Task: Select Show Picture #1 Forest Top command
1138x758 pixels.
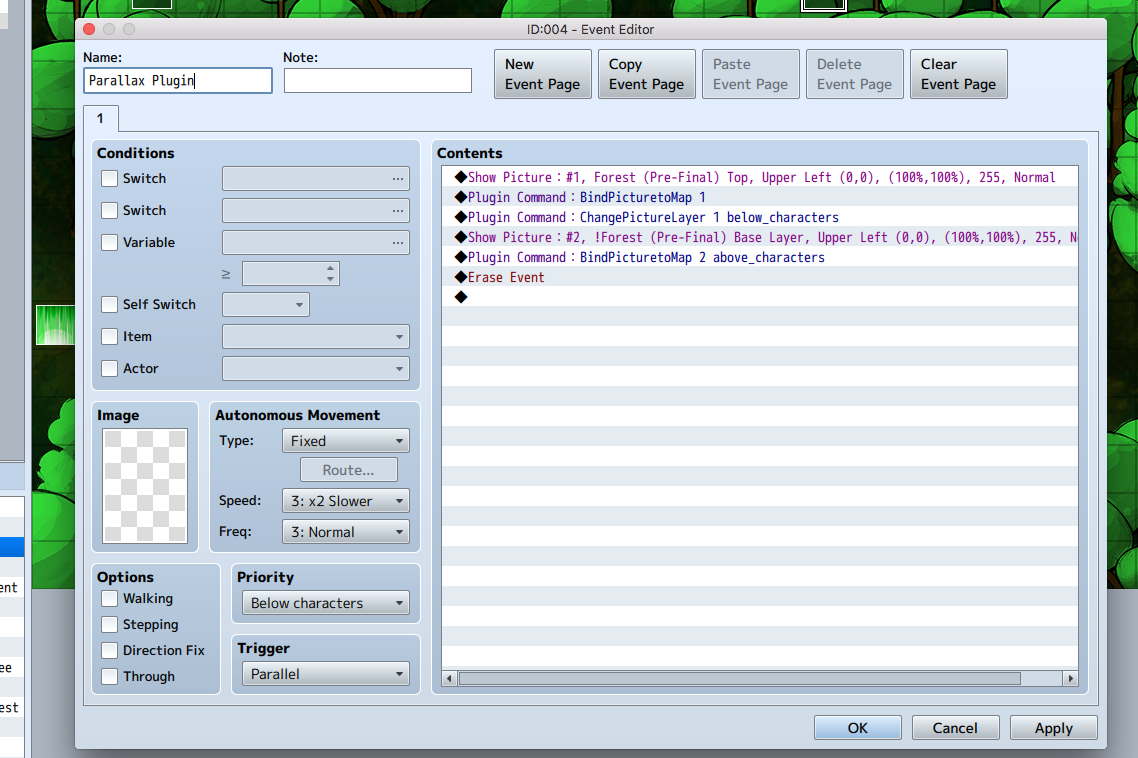Action: tap(759, 177)
